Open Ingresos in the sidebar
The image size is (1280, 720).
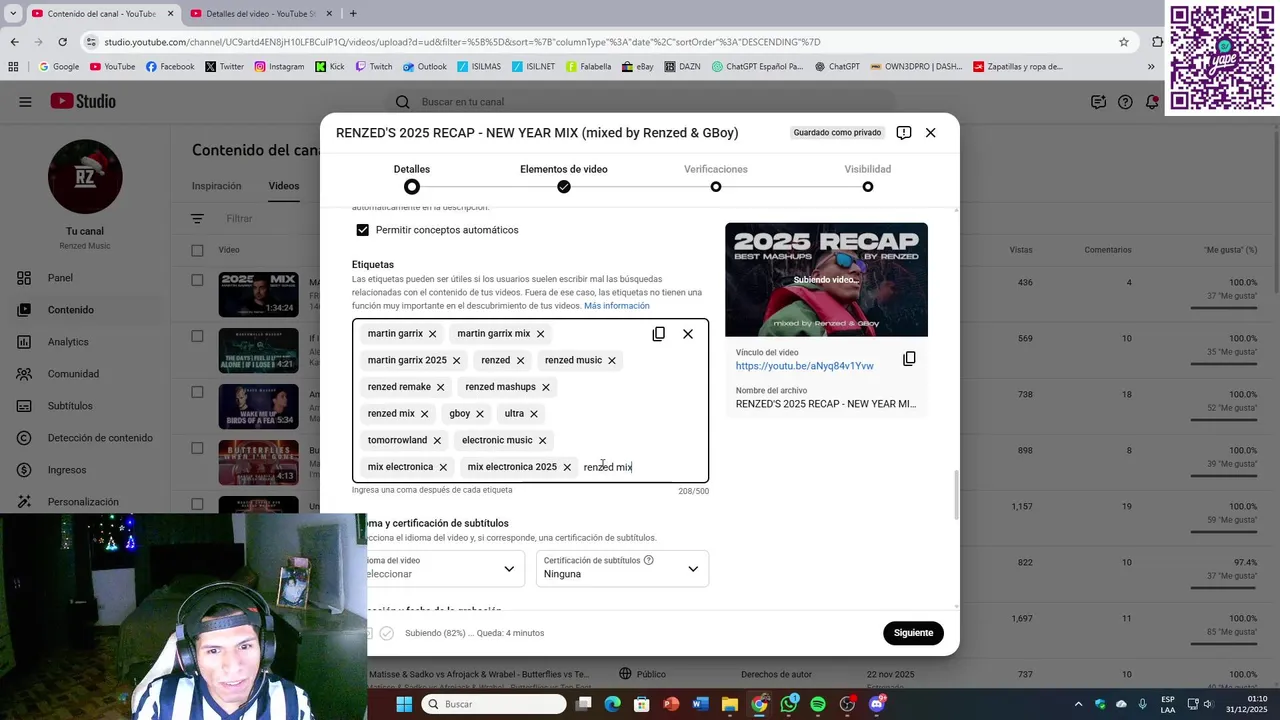point(67,470)
